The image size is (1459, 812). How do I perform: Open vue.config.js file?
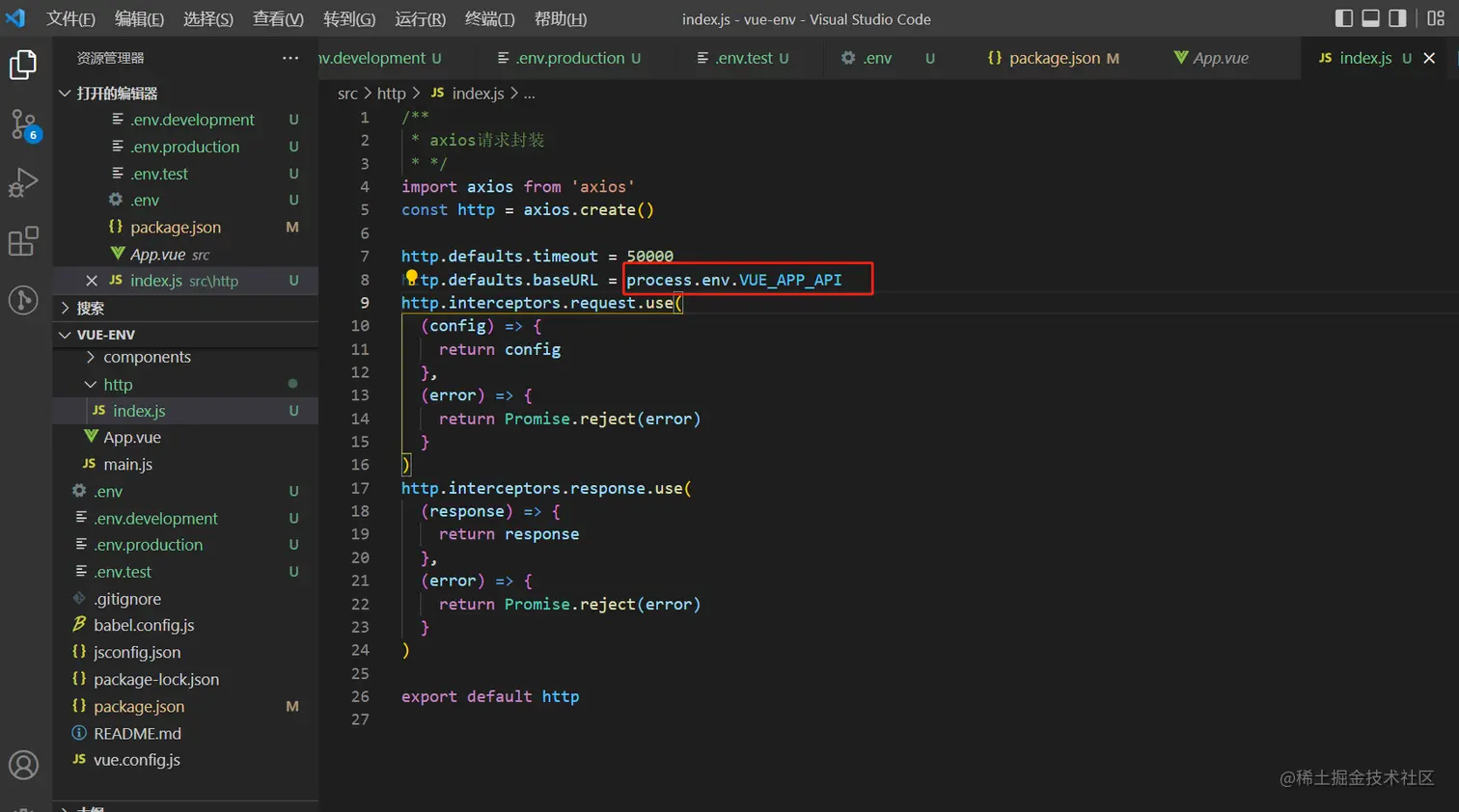[x=185, y=760]
